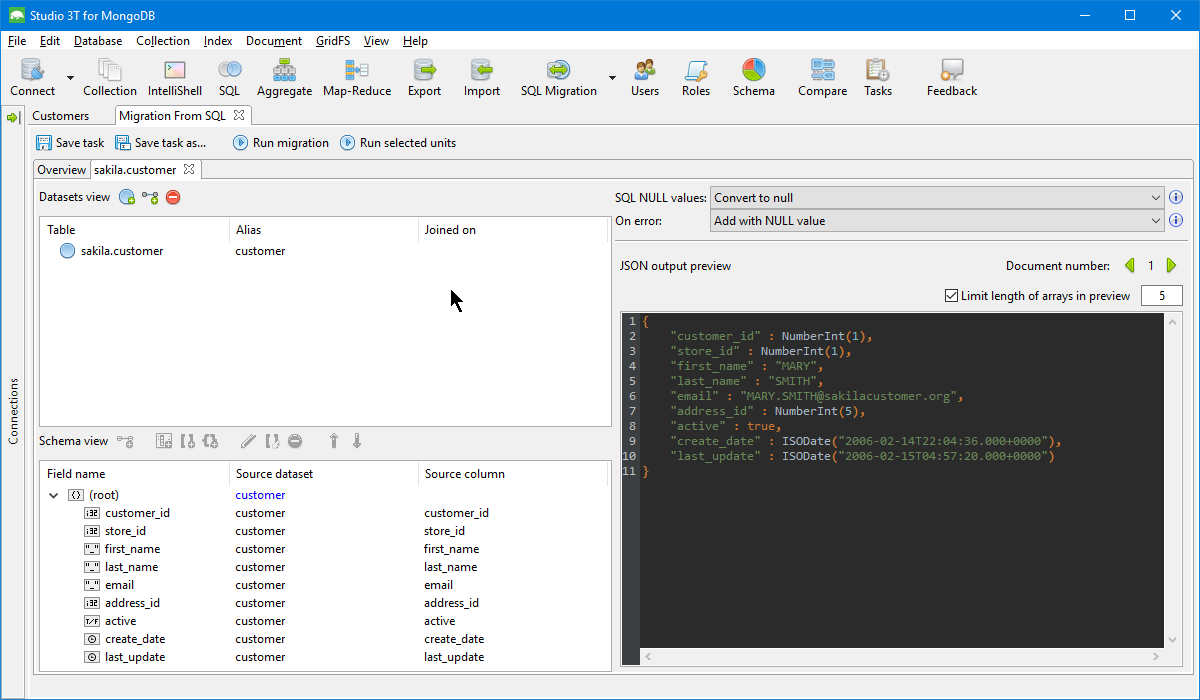Open the Collection menu
The height and width of the screenshot is (700, 1200).
tap(163, 41)
